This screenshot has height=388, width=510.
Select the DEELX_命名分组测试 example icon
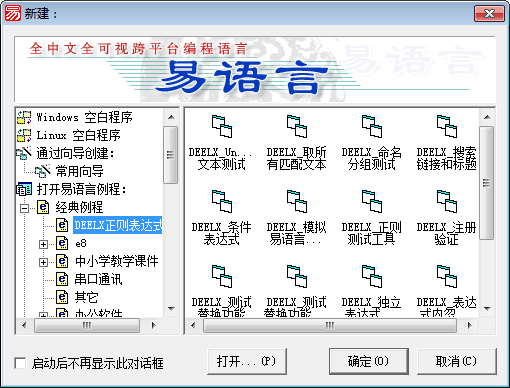coord(372,126)
